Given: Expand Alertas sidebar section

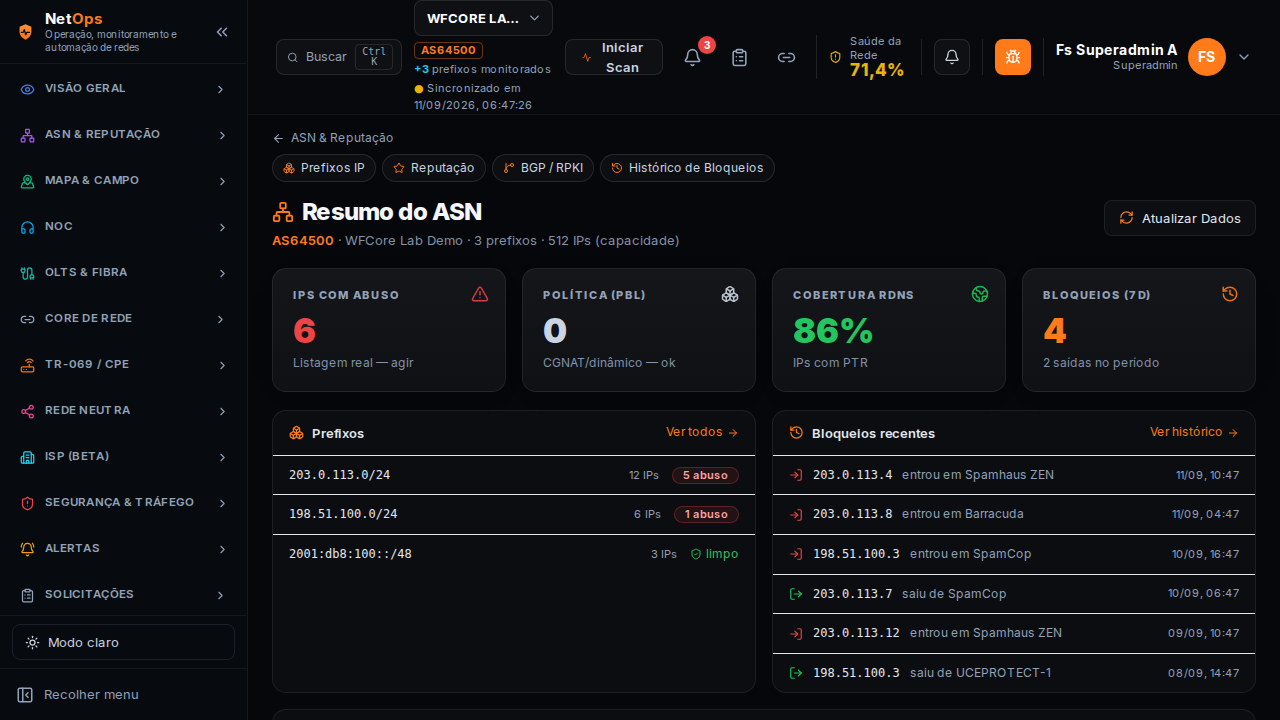Looking at the screenshot, I should [123, 549].
